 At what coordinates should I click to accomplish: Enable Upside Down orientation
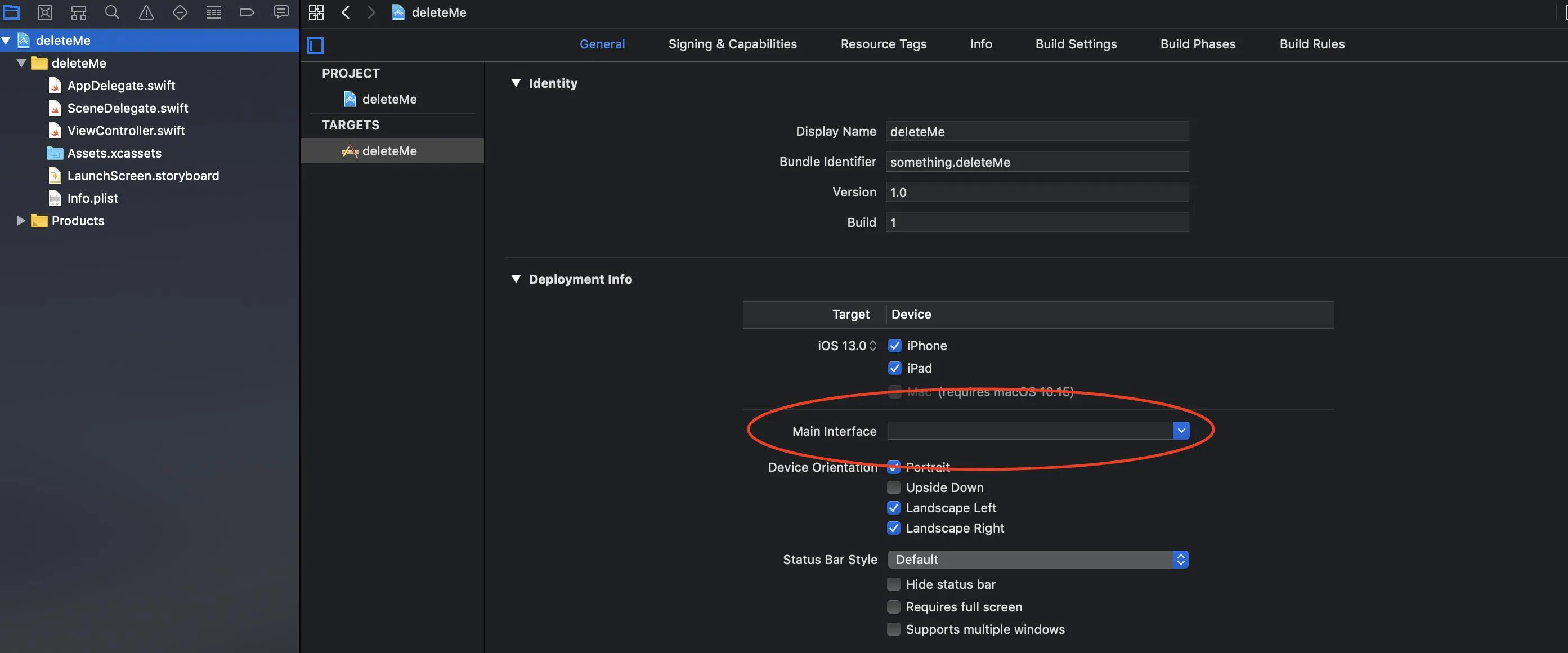click(893, 487)
